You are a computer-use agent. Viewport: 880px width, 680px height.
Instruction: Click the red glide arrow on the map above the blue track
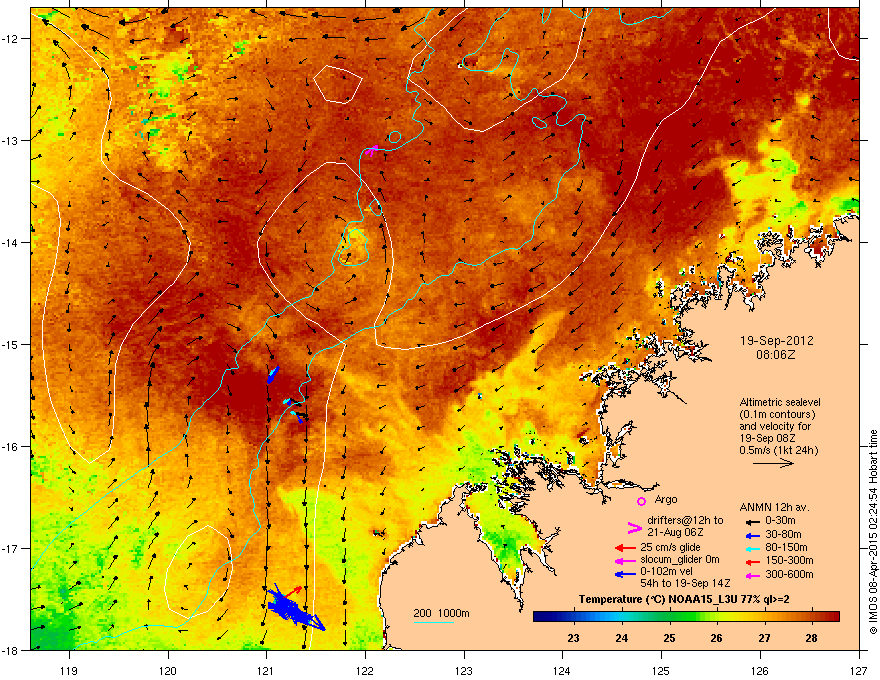coord(294,591)
